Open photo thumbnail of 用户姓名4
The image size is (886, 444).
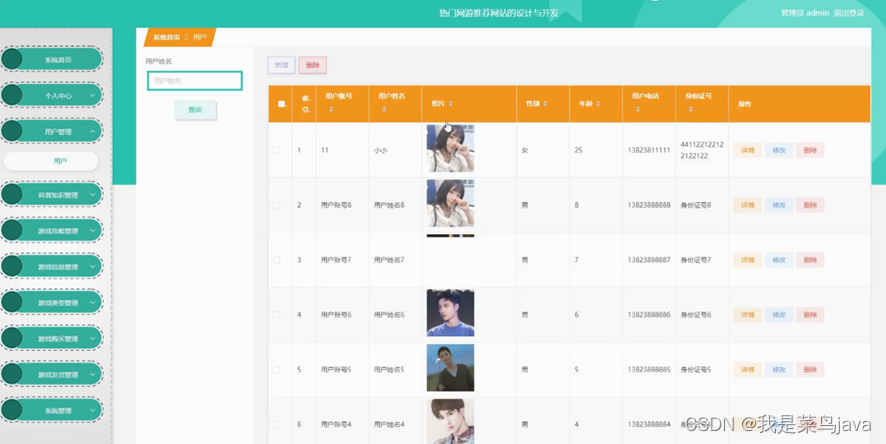[450, 421]
